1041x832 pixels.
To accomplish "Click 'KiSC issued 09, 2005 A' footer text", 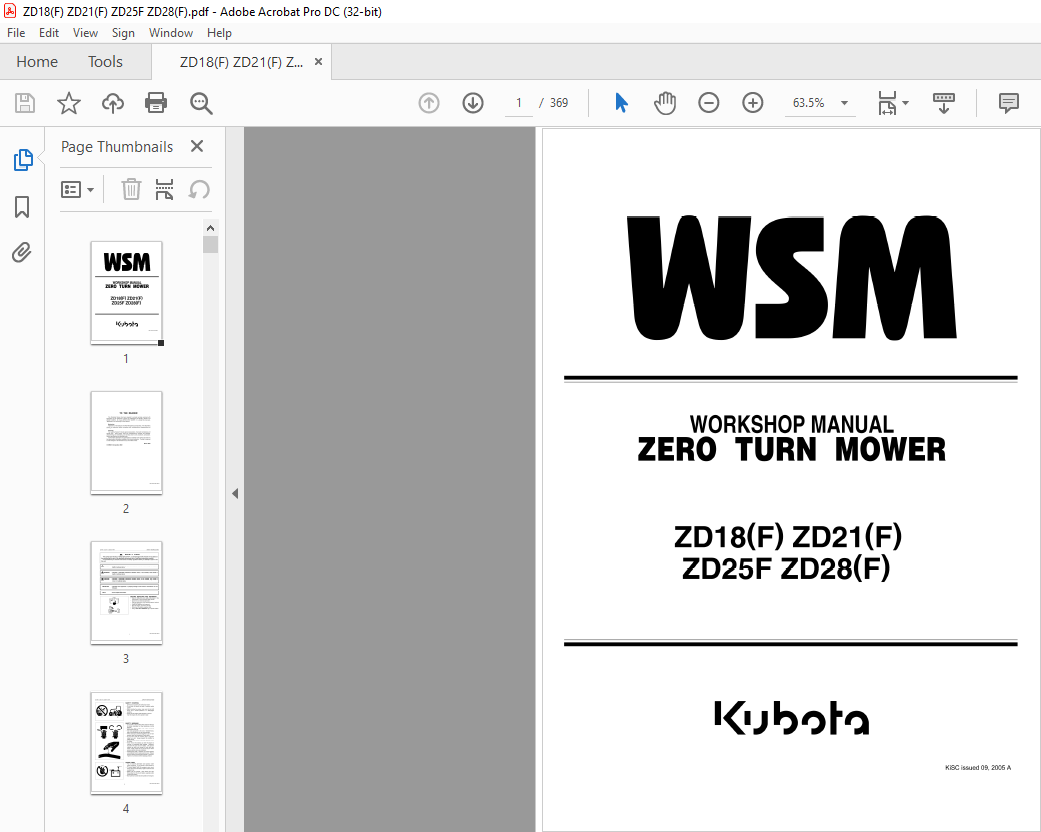I will tap(978, 768).
